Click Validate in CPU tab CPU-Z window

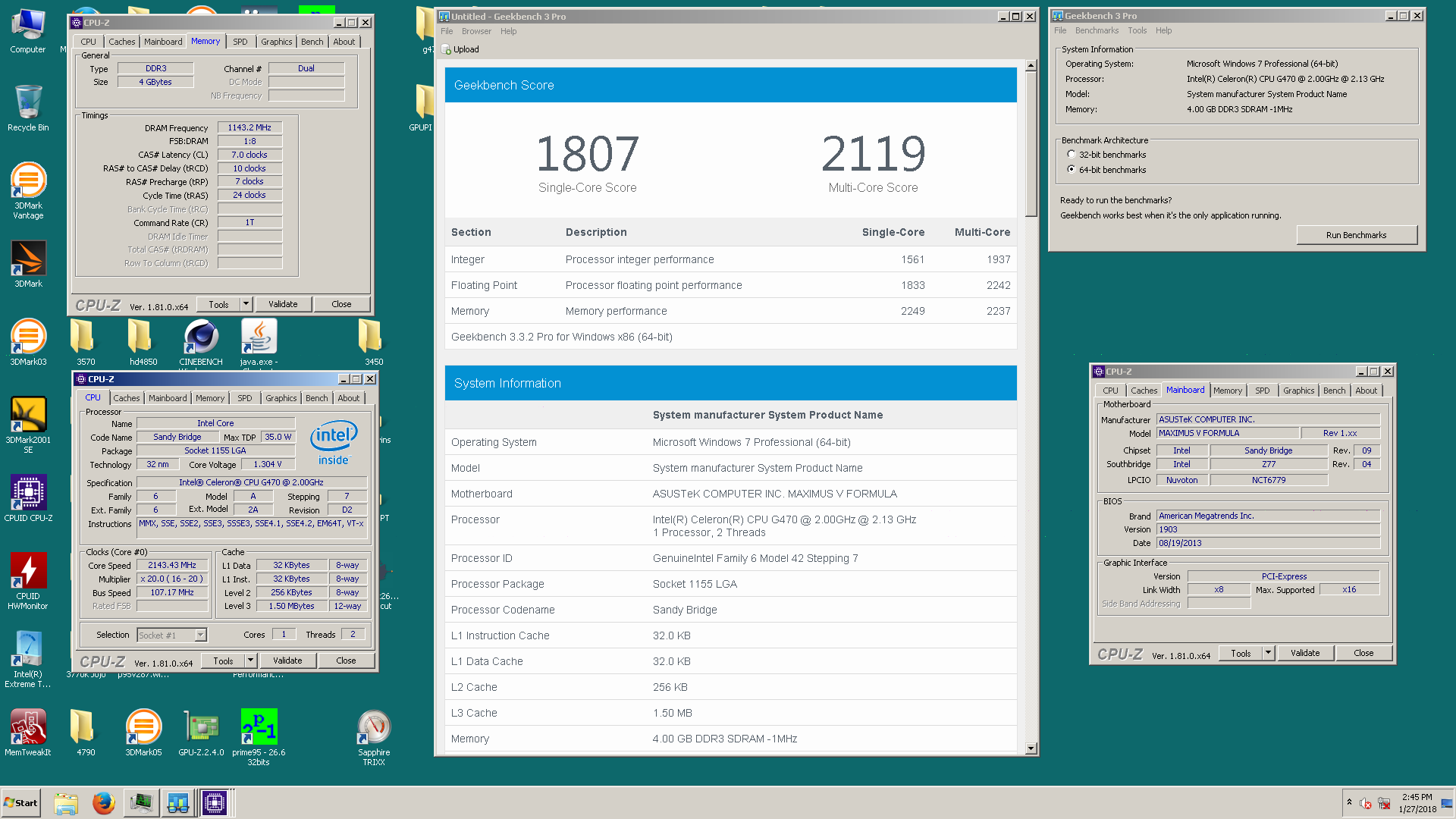click(x=287, y=661)
